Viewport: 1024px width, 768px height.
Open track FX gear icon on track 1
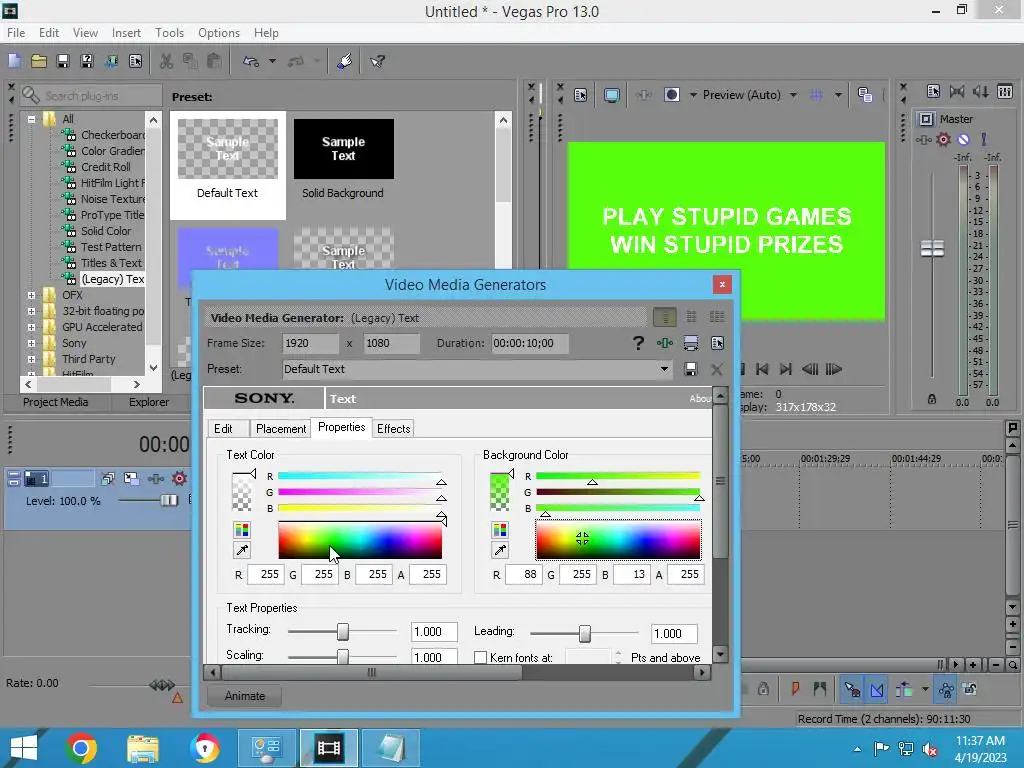(179, 479)
